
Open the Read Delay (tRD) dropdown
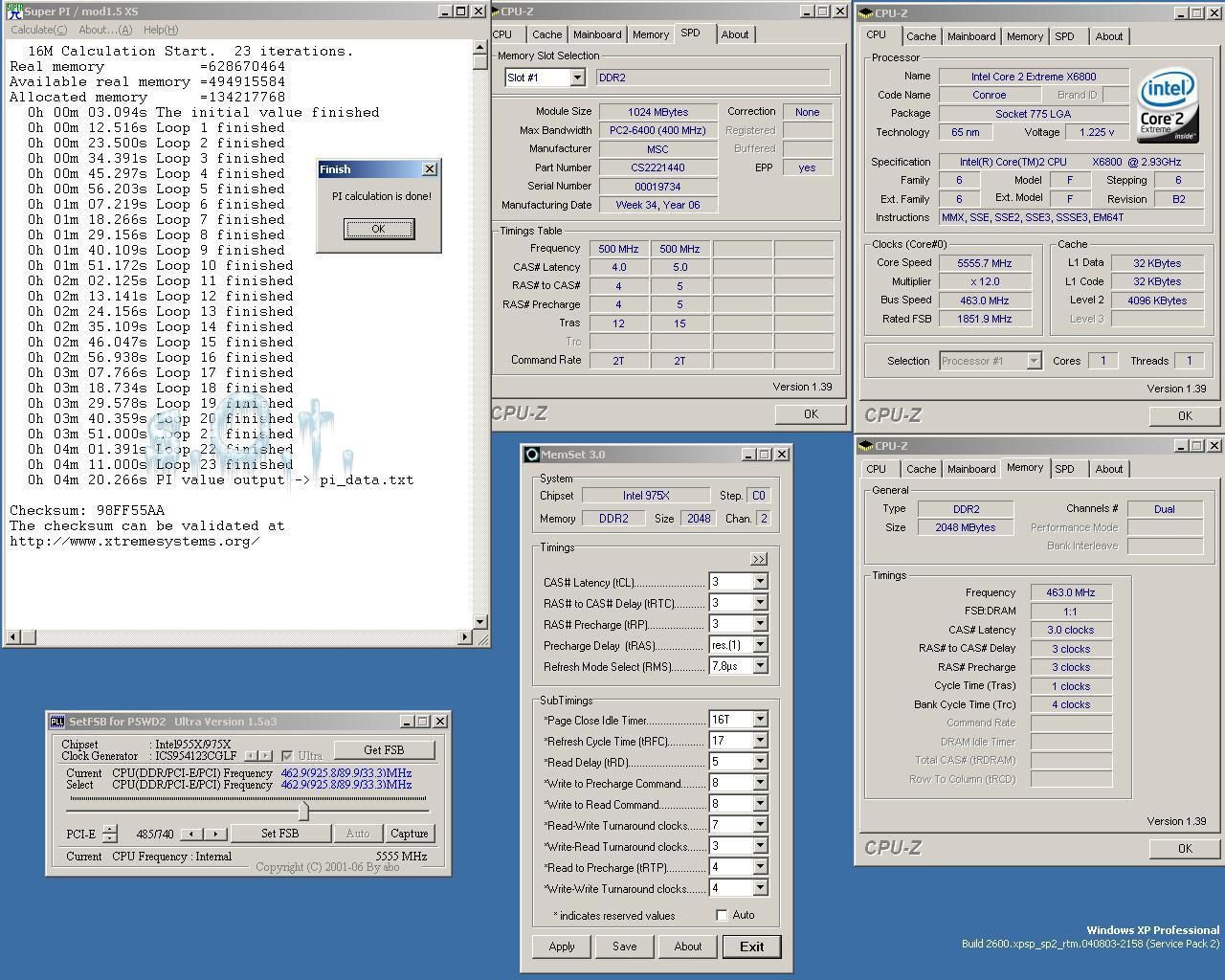[x=760, y=762]
